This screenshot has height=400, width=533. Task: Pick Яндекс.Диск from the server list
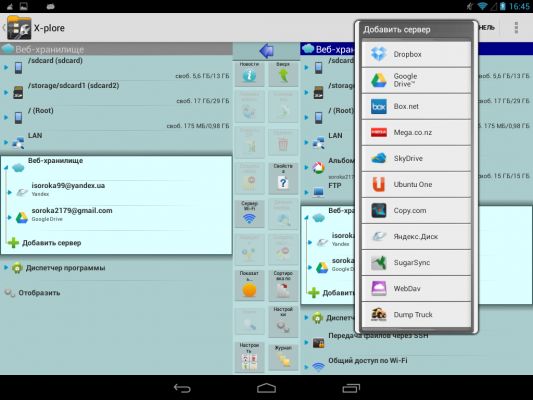click(x=416, y=237)
